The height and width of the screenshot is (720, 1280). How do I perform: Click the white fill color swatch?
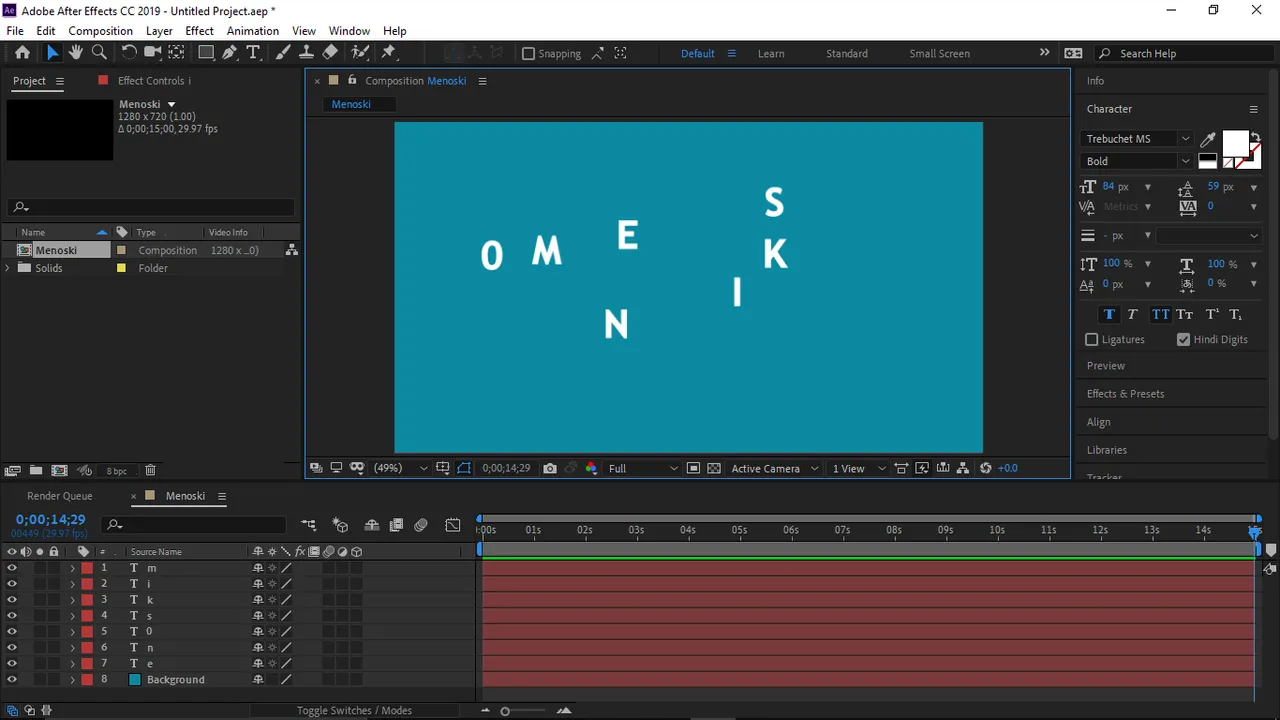pyautogui.click(x=1235, y=144)
